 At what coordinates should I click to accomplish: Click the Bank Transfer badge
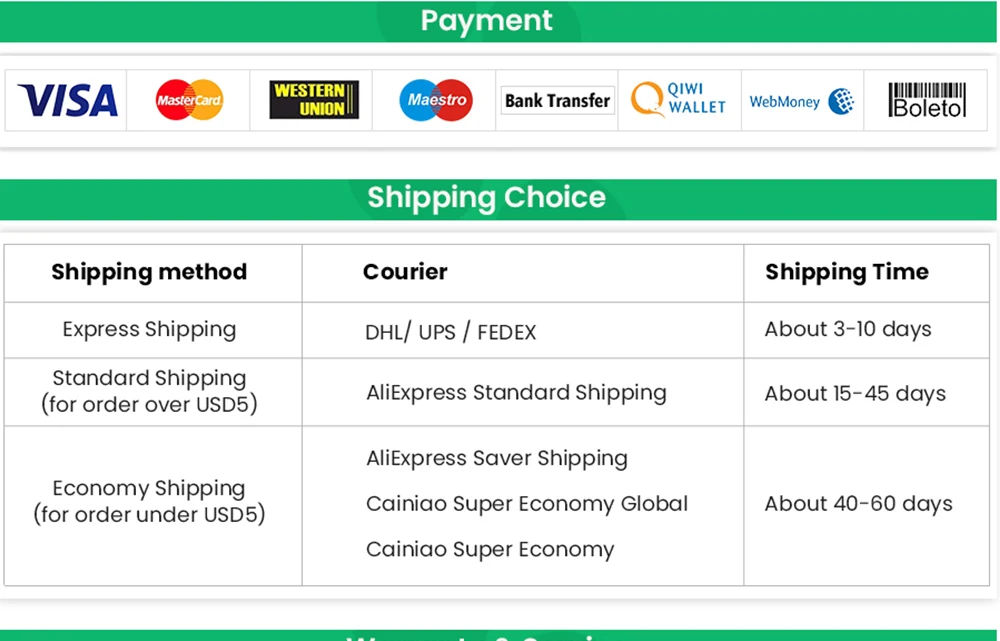pyautogui.click(x=557, y=101)
